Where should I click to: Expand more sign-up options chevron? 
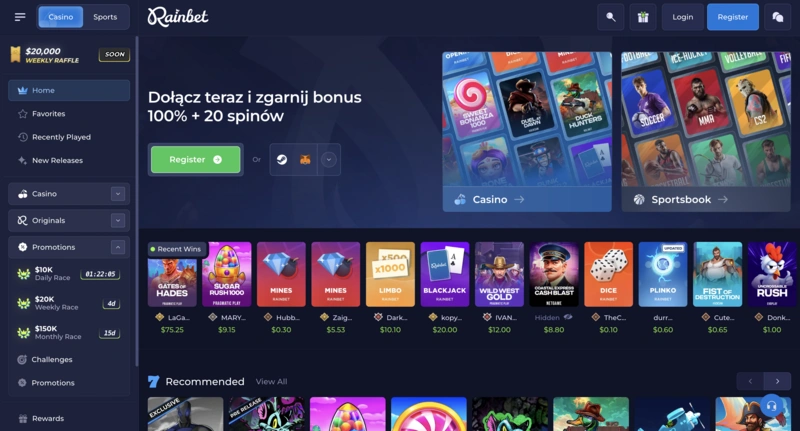[329, 160]
